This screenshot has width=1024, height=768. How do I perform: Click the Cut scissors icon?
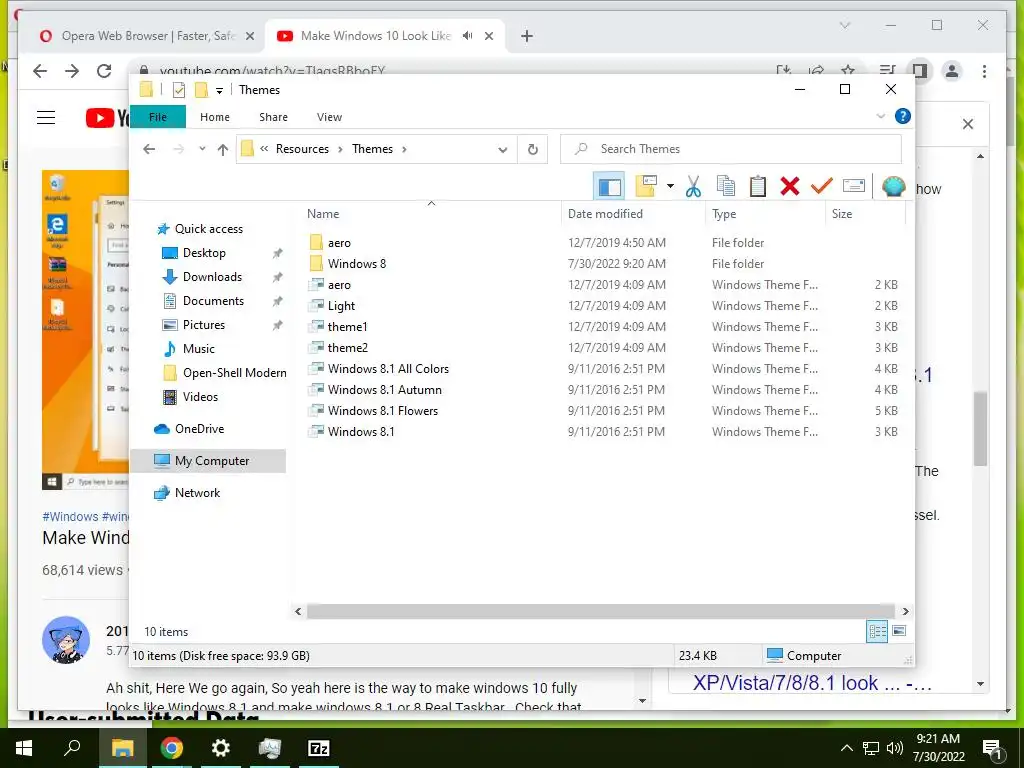pyautogui.click(x=693, y=187)
